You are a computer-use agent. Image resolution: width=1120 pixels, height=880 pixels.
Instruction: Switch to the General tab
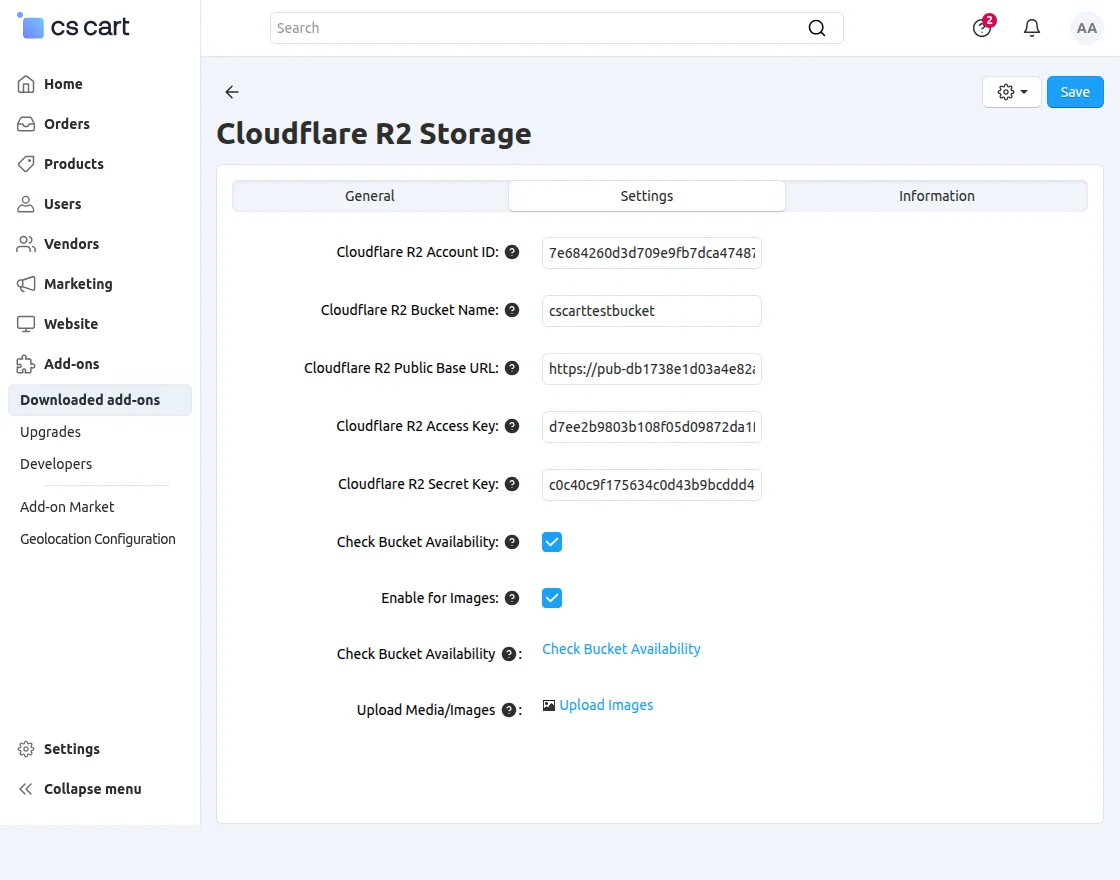[370, 196]
